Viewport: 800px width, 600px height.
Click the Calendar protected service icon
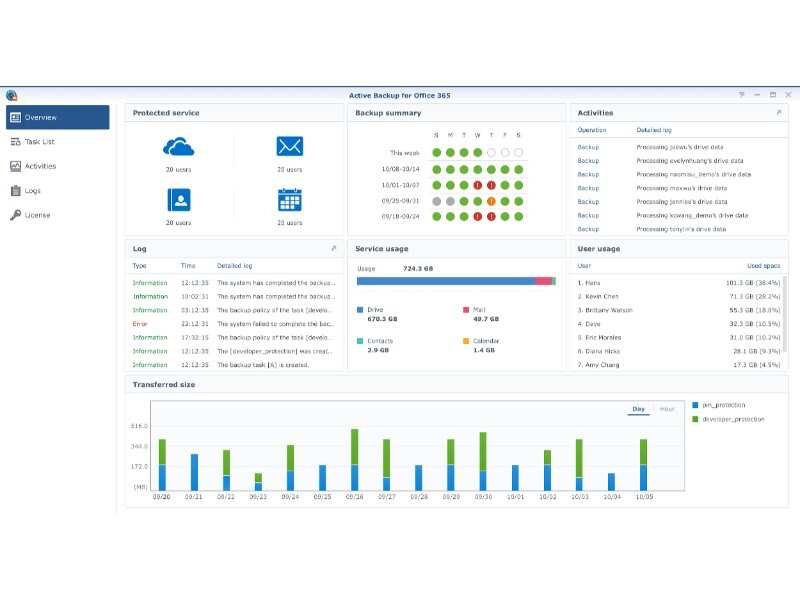click(x=287, y=202)
